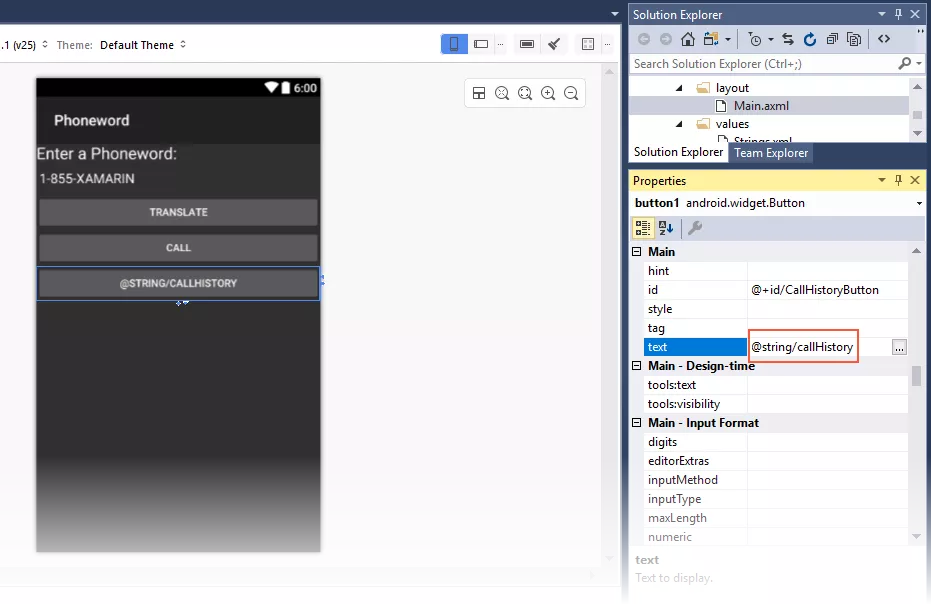Toggle the highlight containers layout icon
This screenshot has width=931, height=605.
[x=479, y=93]
